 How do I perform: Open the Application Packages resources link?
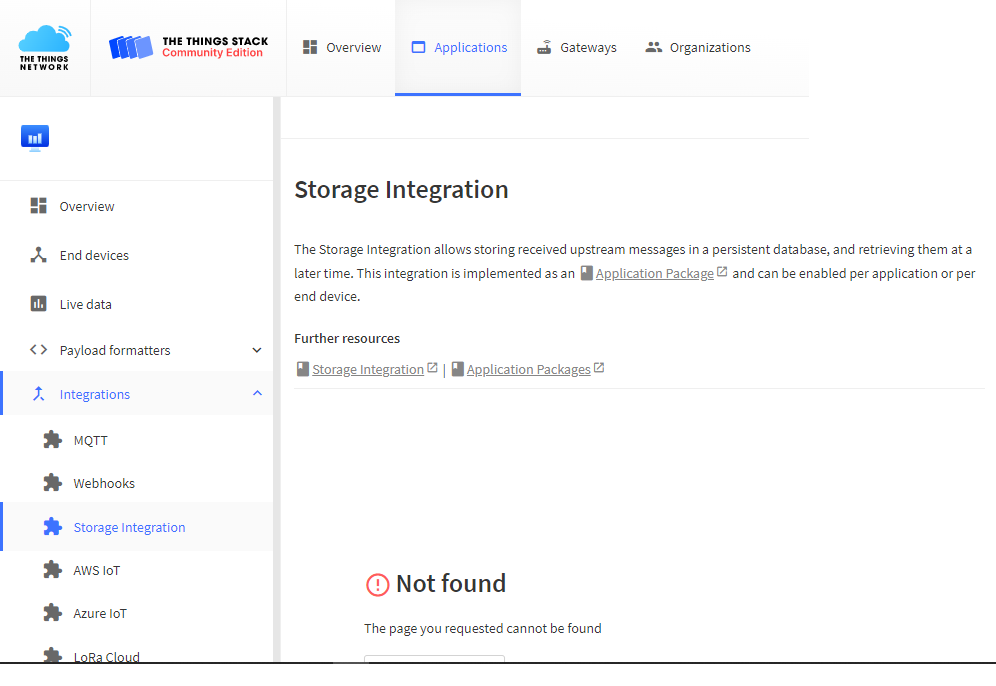click(528, 369)
